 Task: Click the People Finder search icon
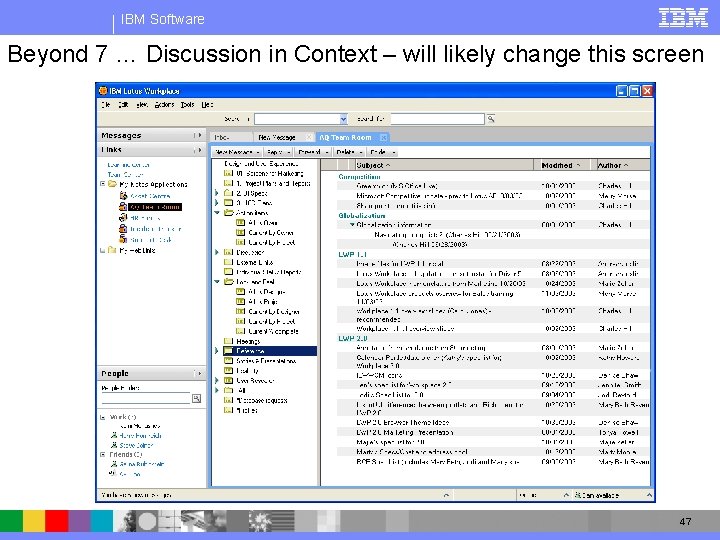point(197,399)
